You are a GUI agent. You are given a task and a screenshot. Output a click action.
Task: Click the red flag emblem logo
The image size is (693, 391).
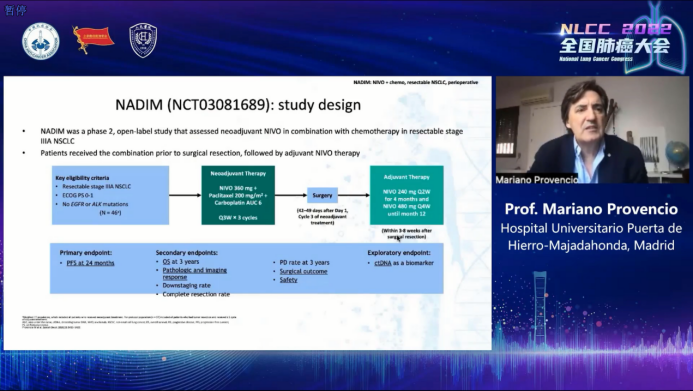(x=93, y=40)
